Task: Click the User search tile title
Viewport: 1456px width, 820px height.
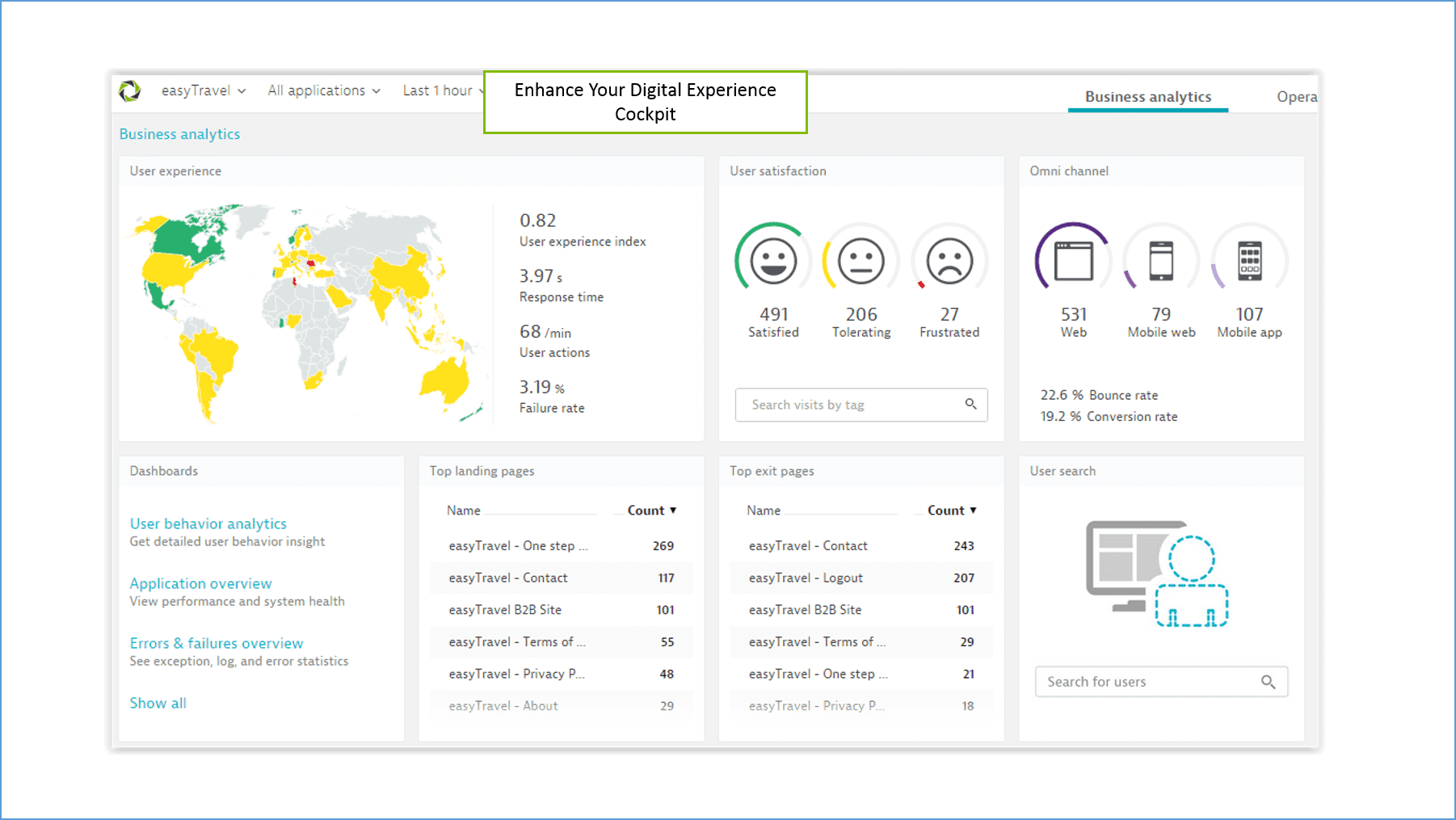Action: (x=1063, y=471)
